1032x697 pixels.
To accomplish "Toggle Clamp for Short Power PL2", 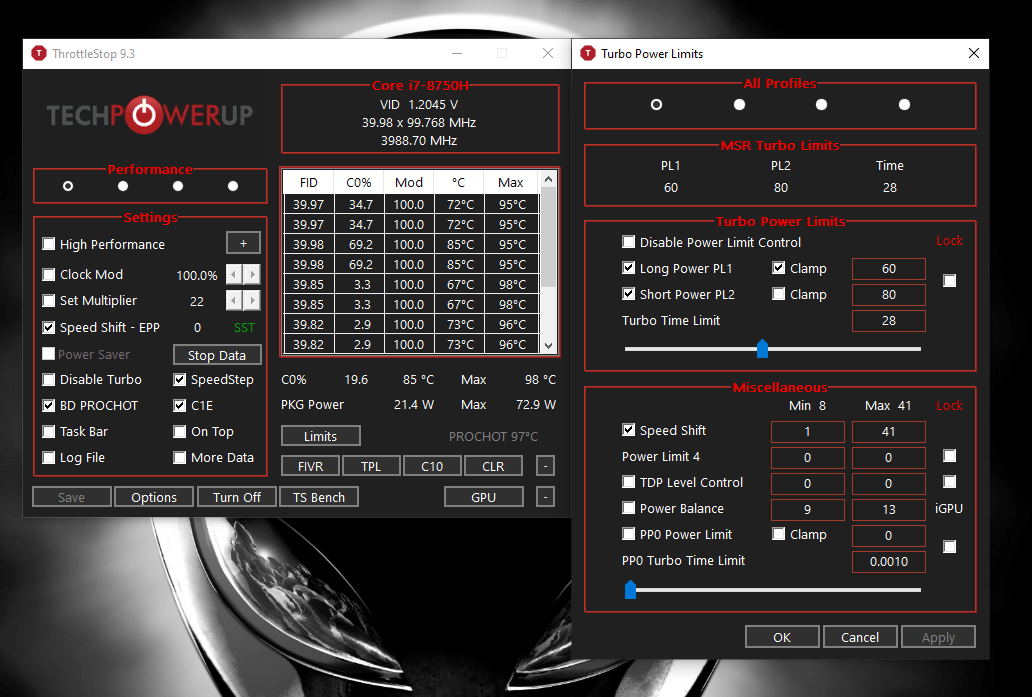I will click(x=778, y=294).
